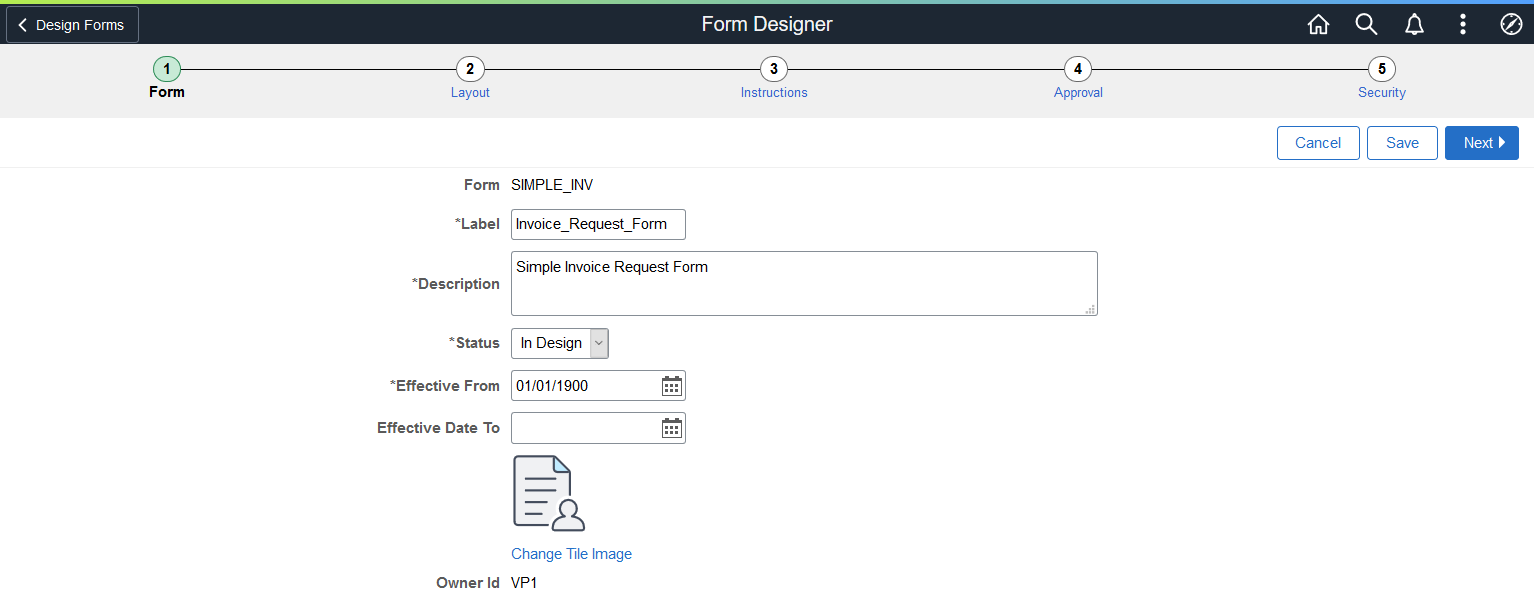Save the form
This screenshot has width=1534, height=614.
(x=1402, y=142)
